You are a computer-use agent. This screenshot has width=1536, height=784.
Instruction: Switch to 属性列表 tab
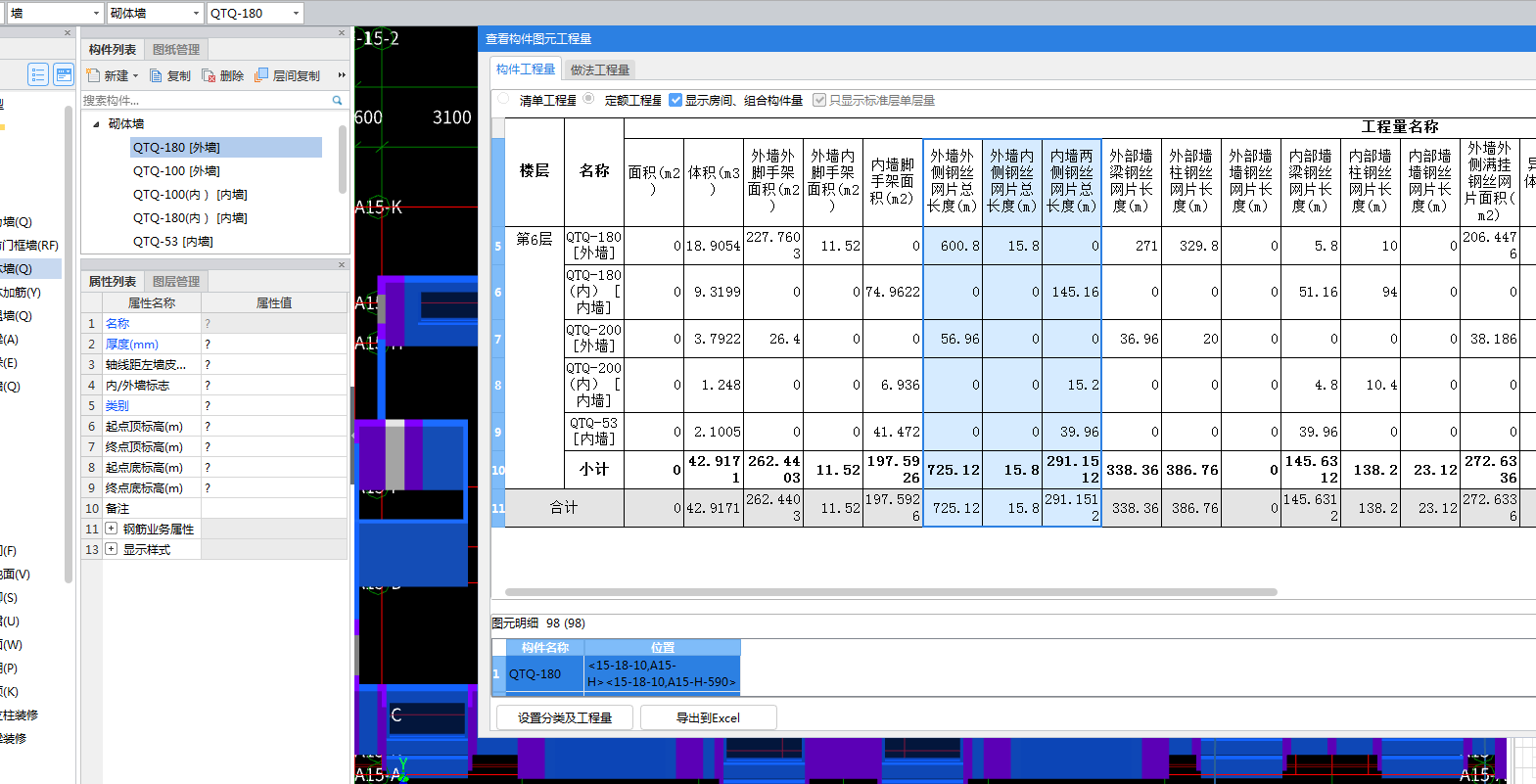click(113, 281)
